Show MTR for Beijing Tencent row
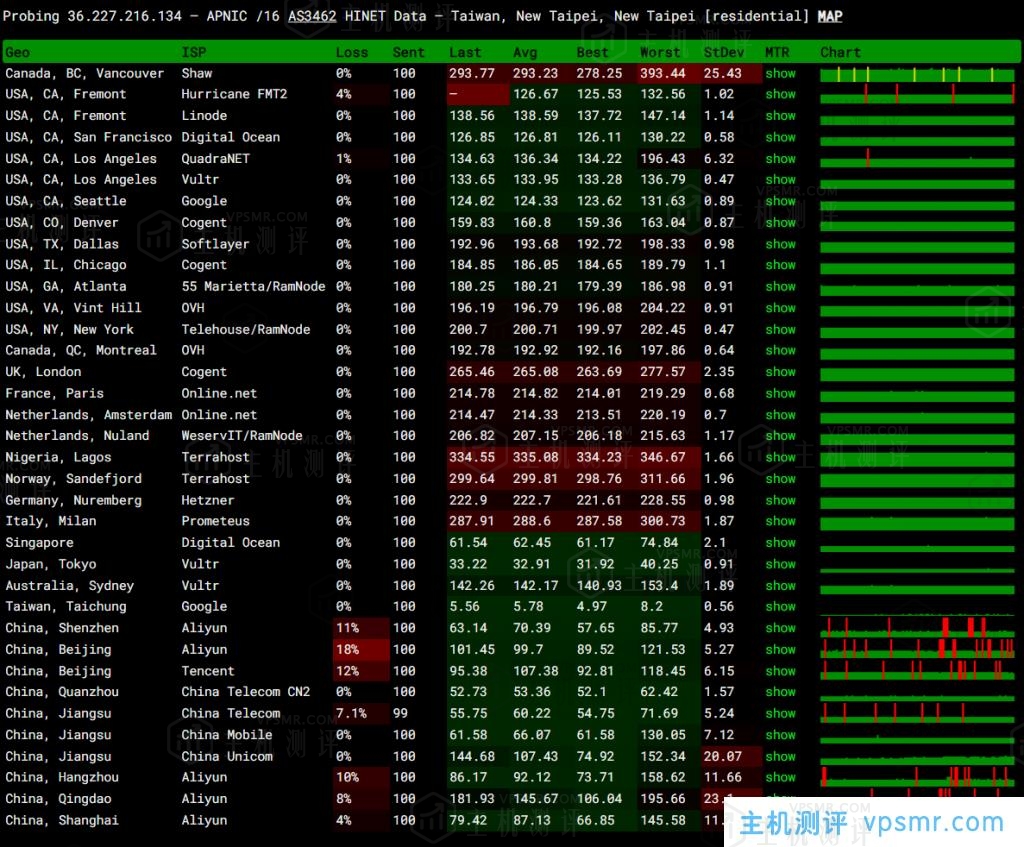This screenshot has height=847, width=1024. click(780, 671)
